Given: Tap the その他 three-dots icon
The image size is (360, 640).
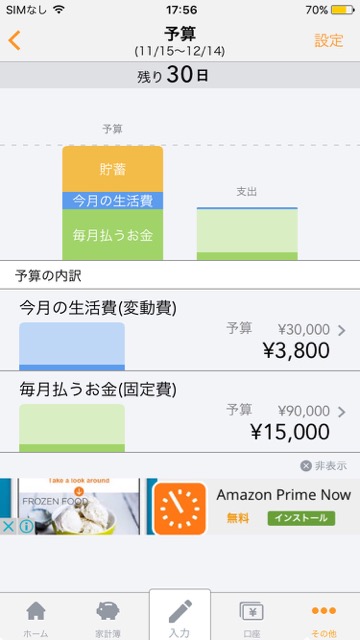Looking at the screenshot, I should pos(324,611).
